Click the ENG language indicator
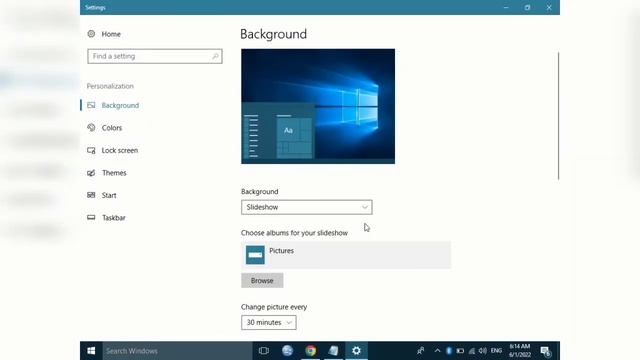This screenshot has height=360, width=640. tap(496, 351)
